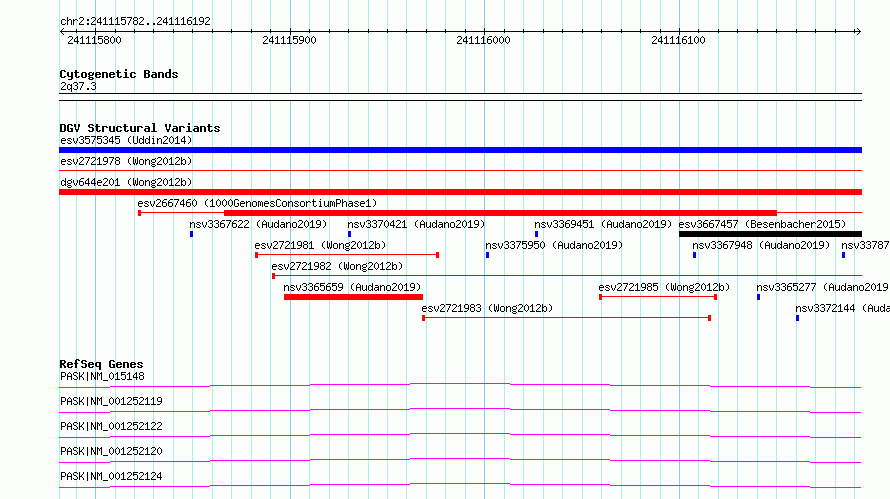Click the PASK|NM_015148 gene label
890x499 pixels.
(102, 376)
